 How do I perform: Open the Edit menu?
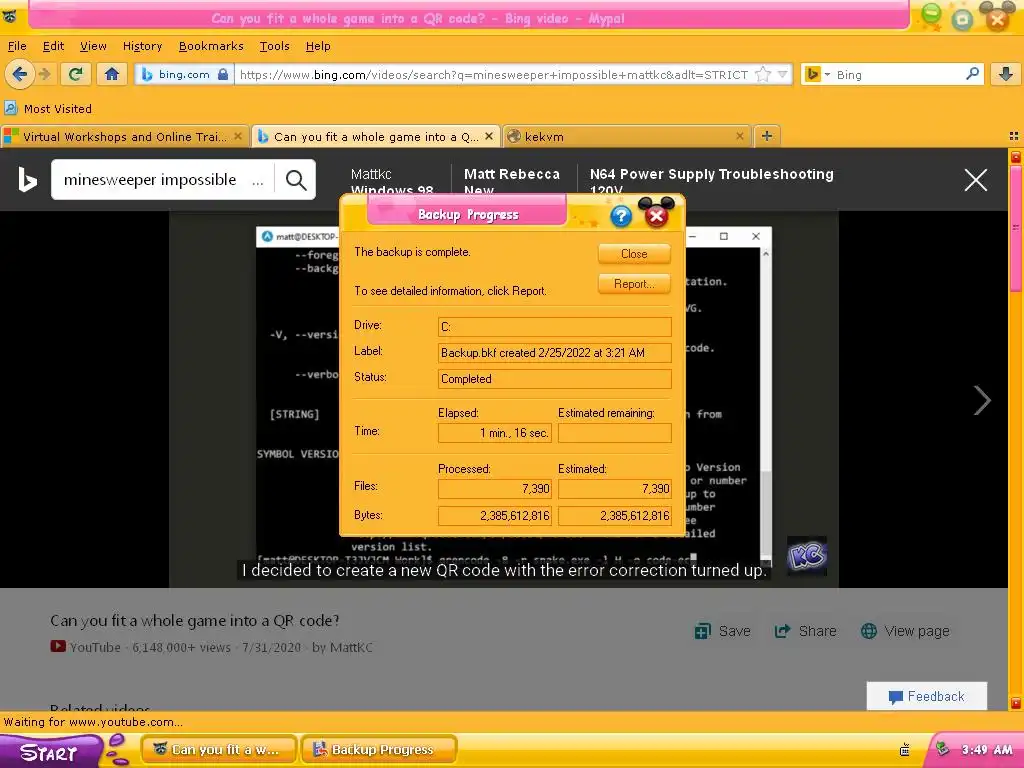pos(53,46)
